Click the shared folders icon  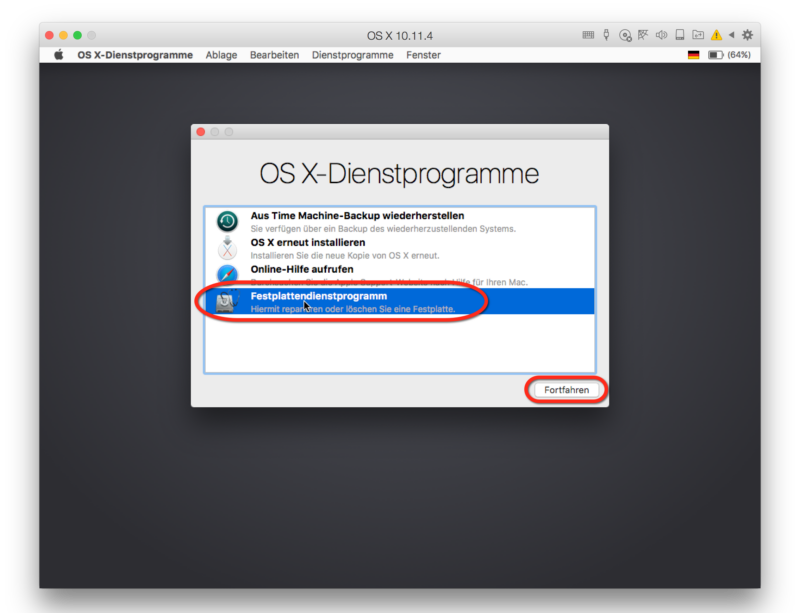pyautogui.click(x=698, y=35)
